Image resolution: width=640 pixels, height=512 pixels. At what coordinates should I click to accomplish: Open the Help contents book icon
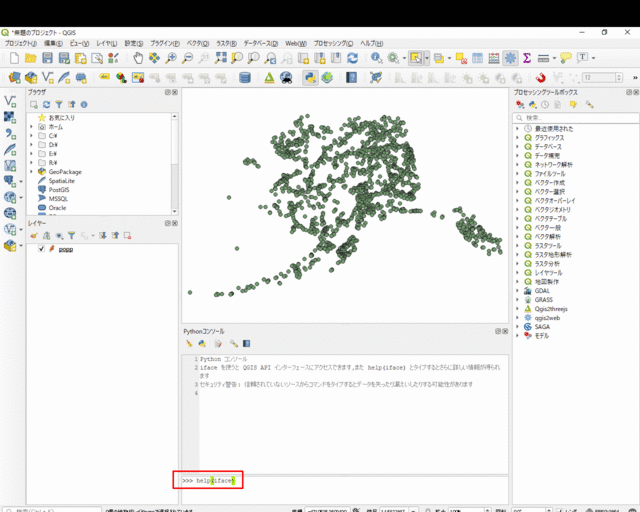click(x=351, y=77)
